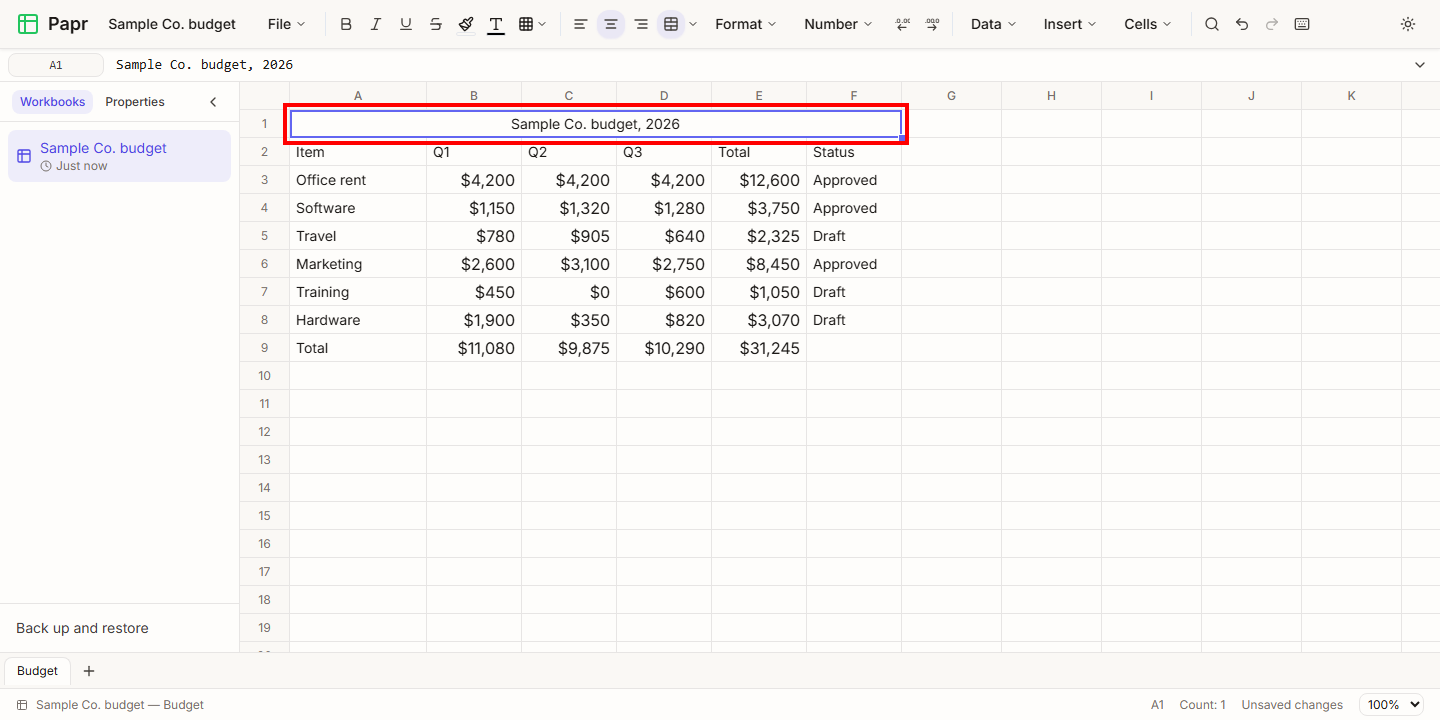Open the search magnifier icon
The image size is (1440, 720).
(x=1212, y=24)
